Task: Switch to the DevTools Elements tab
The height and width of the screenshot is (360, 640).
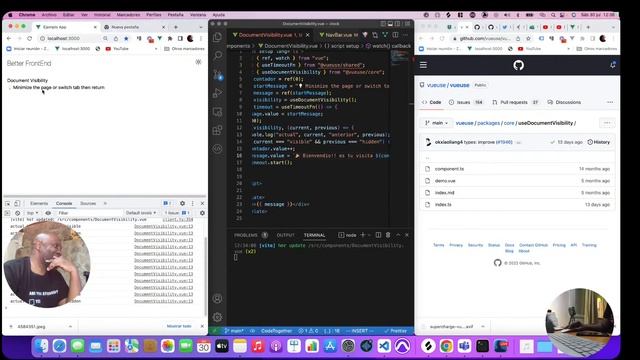Action: coord(39,203)
